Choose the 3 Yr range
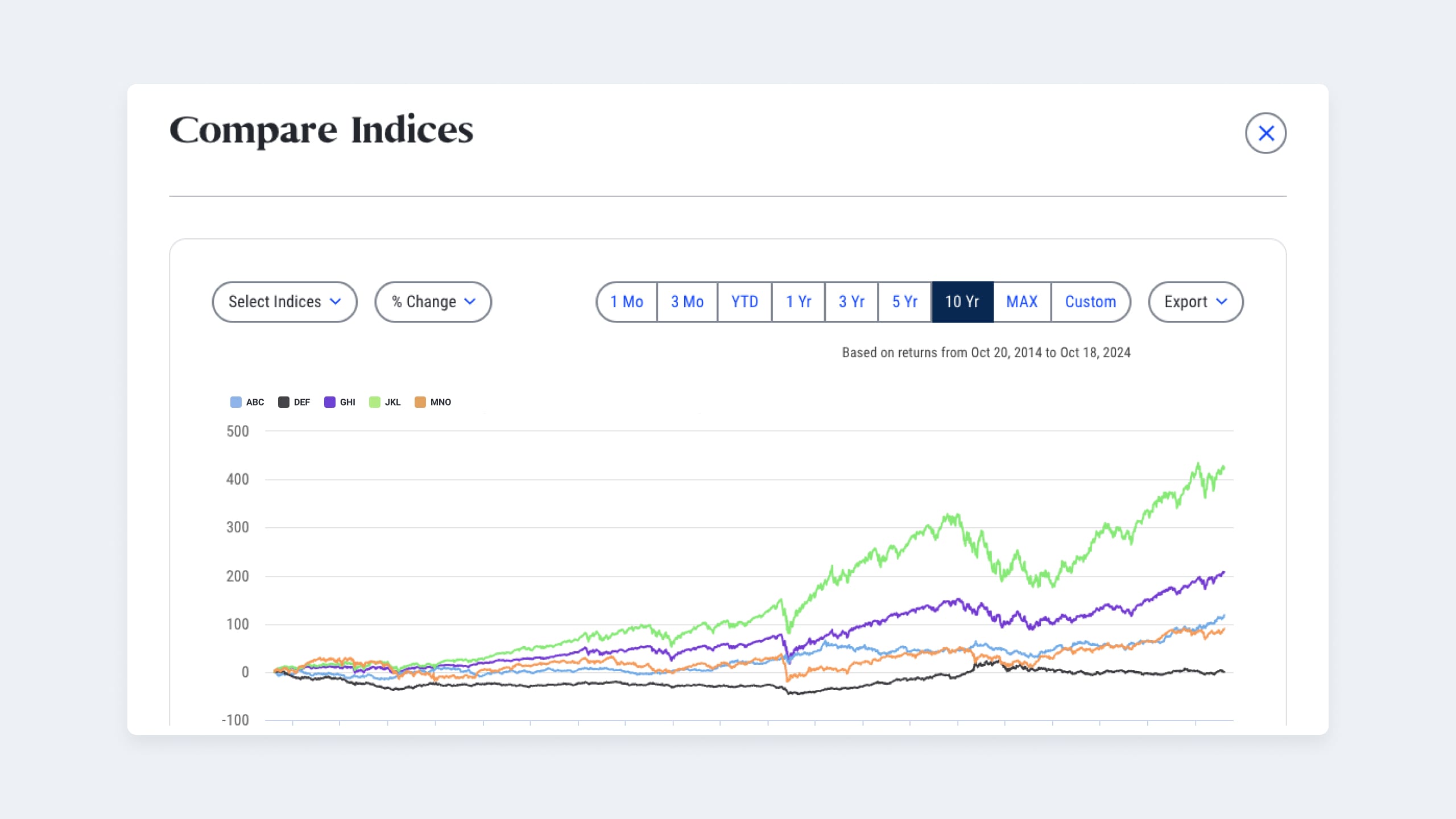 pos(851,301)
